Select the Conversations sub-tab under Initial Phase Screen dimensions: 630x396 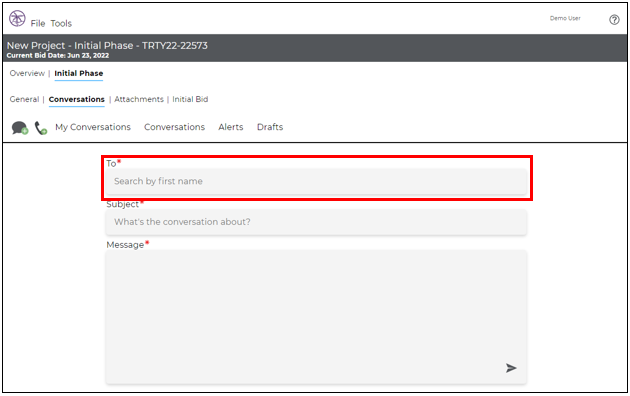click(x=77, y=99)
